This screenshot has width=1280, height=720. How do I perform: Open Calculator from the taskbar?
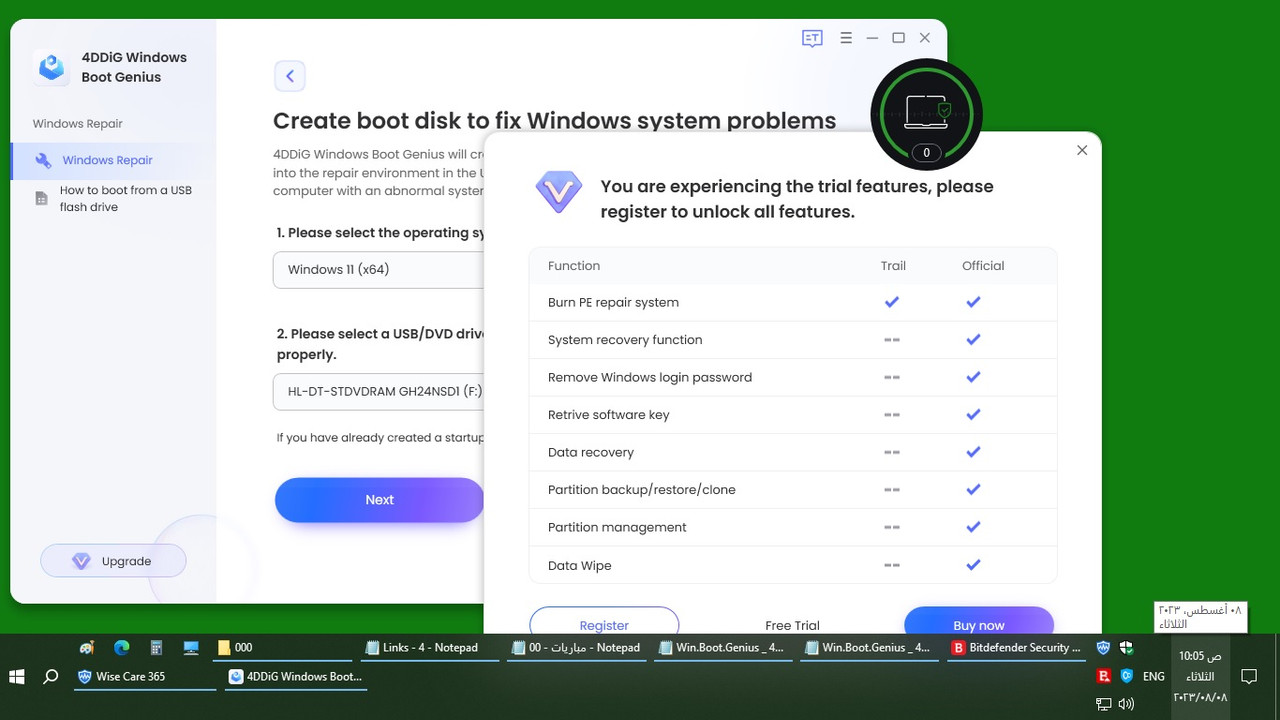(156, 648)
